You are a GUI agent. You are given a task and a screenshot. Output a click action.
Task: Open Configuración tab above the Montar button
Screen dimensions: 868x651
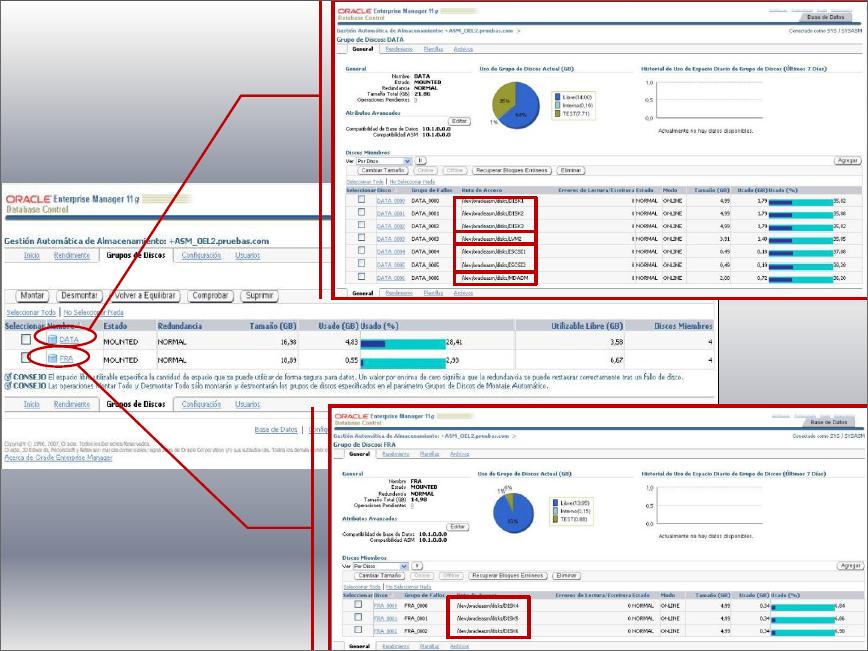[201, 256]
